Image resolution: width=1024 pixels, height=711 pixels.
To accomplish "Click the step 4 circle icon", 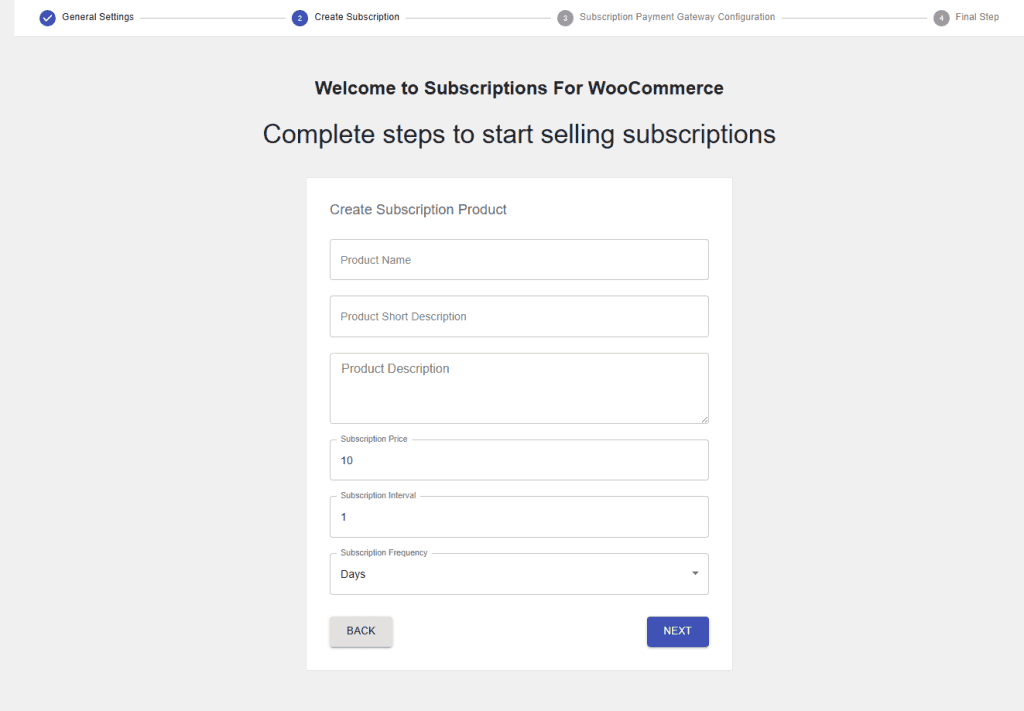I will [x=941, y=17].
